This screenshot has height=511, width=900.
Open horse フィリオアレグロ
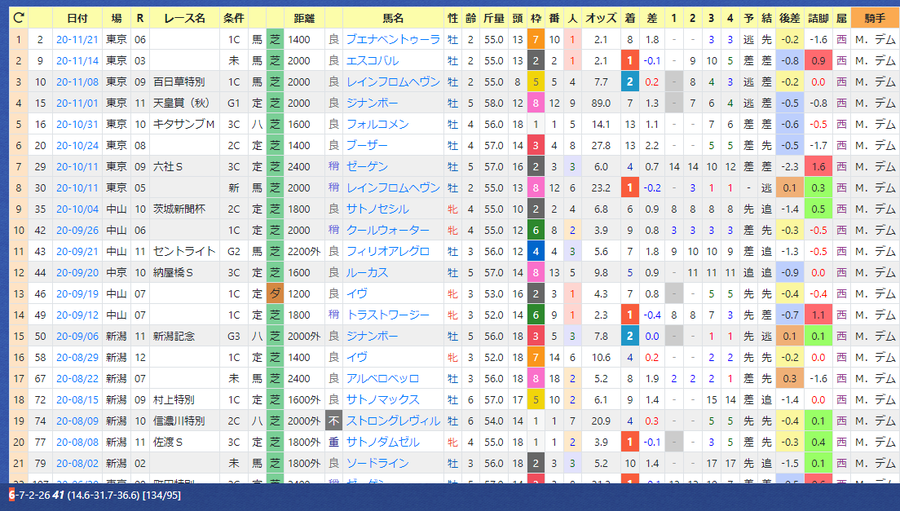pyautogui.click(x=388, y=251)
